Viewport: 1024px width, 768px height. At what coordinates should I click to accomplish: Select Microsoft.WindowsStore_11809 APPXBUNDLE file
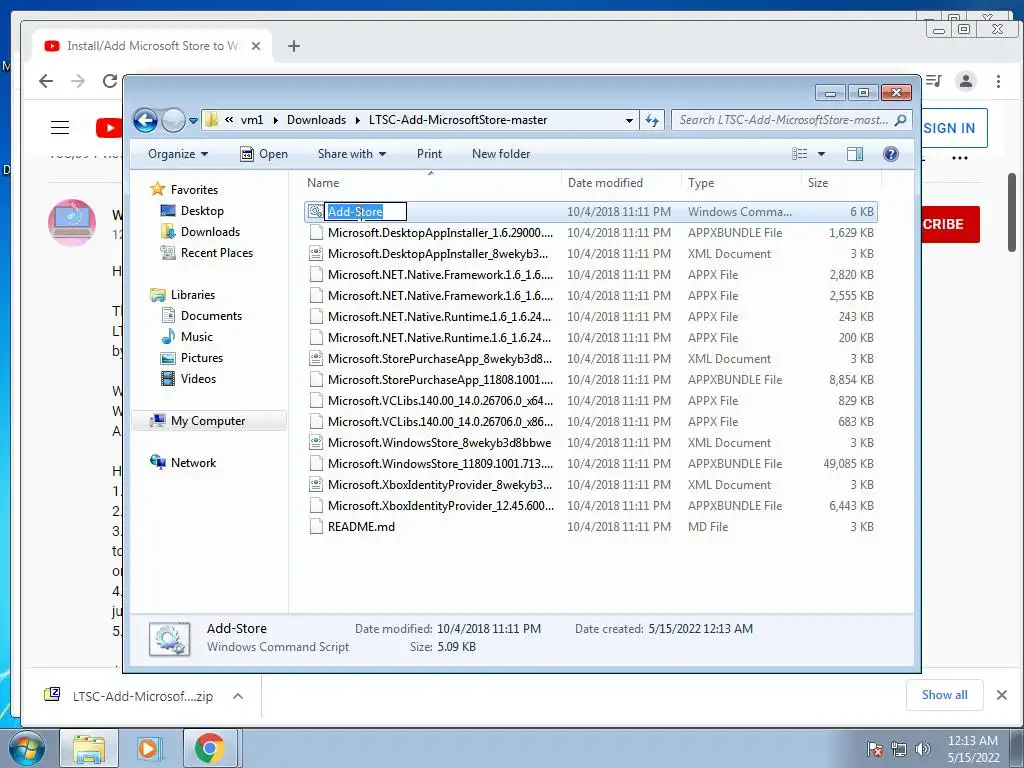pyautogui.click(x=590, y=464)
